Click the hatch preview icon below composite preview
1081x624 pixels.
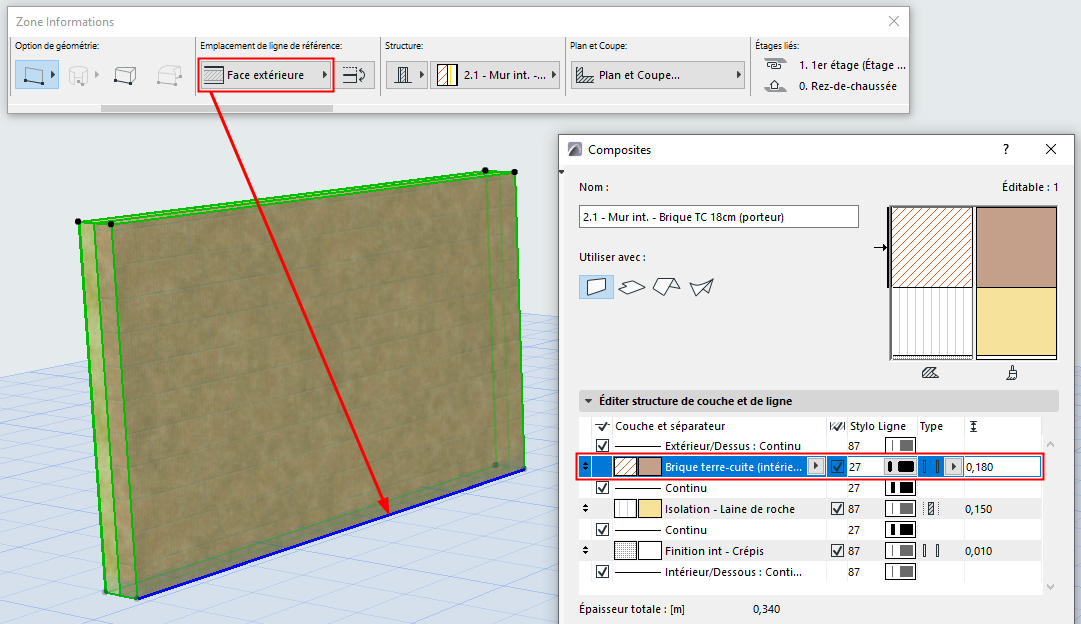[x=929, y=373]
